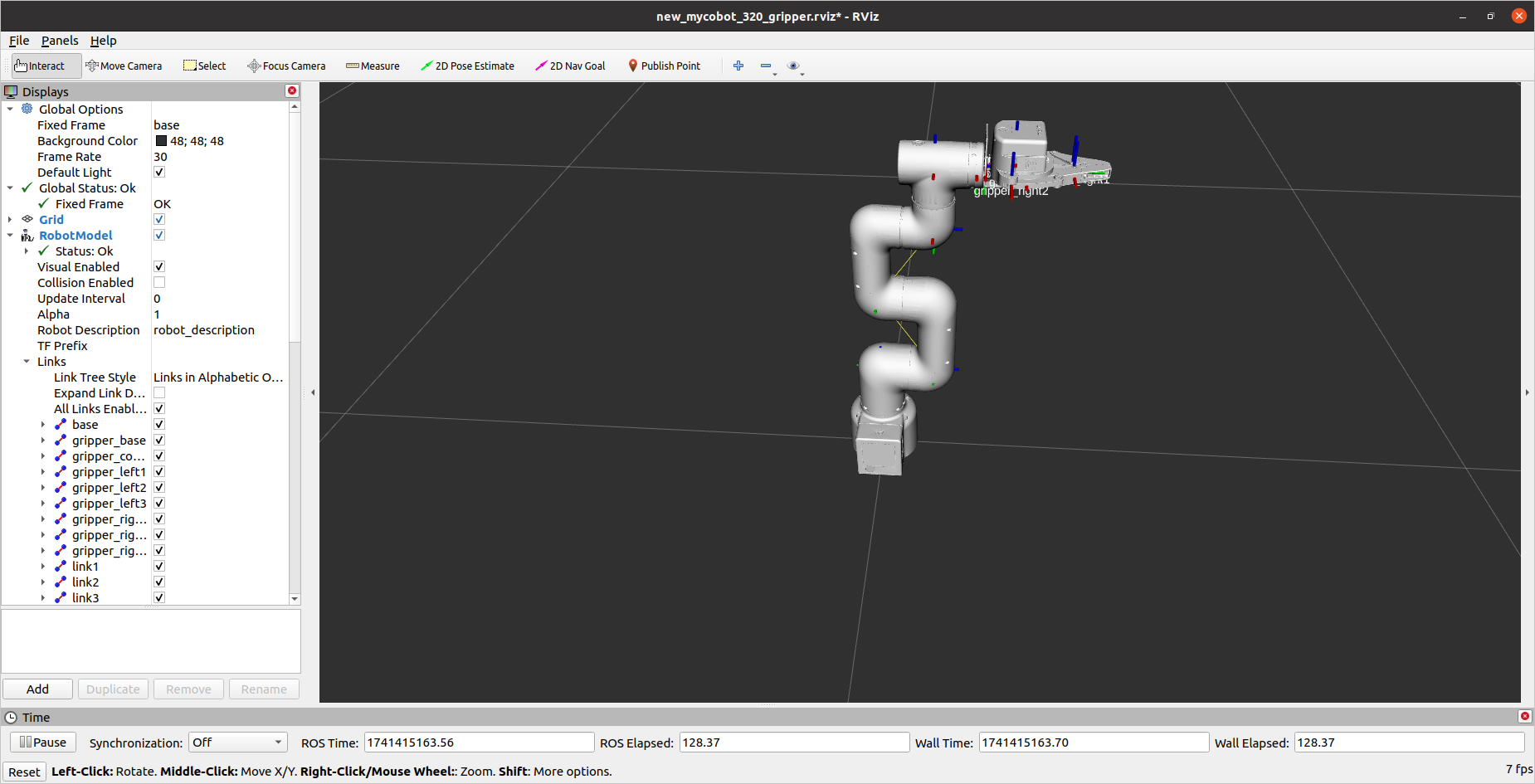The height and width of the screenshot is (784, 1535).
Task: Open the File menu
Action: tap(19, 40)
